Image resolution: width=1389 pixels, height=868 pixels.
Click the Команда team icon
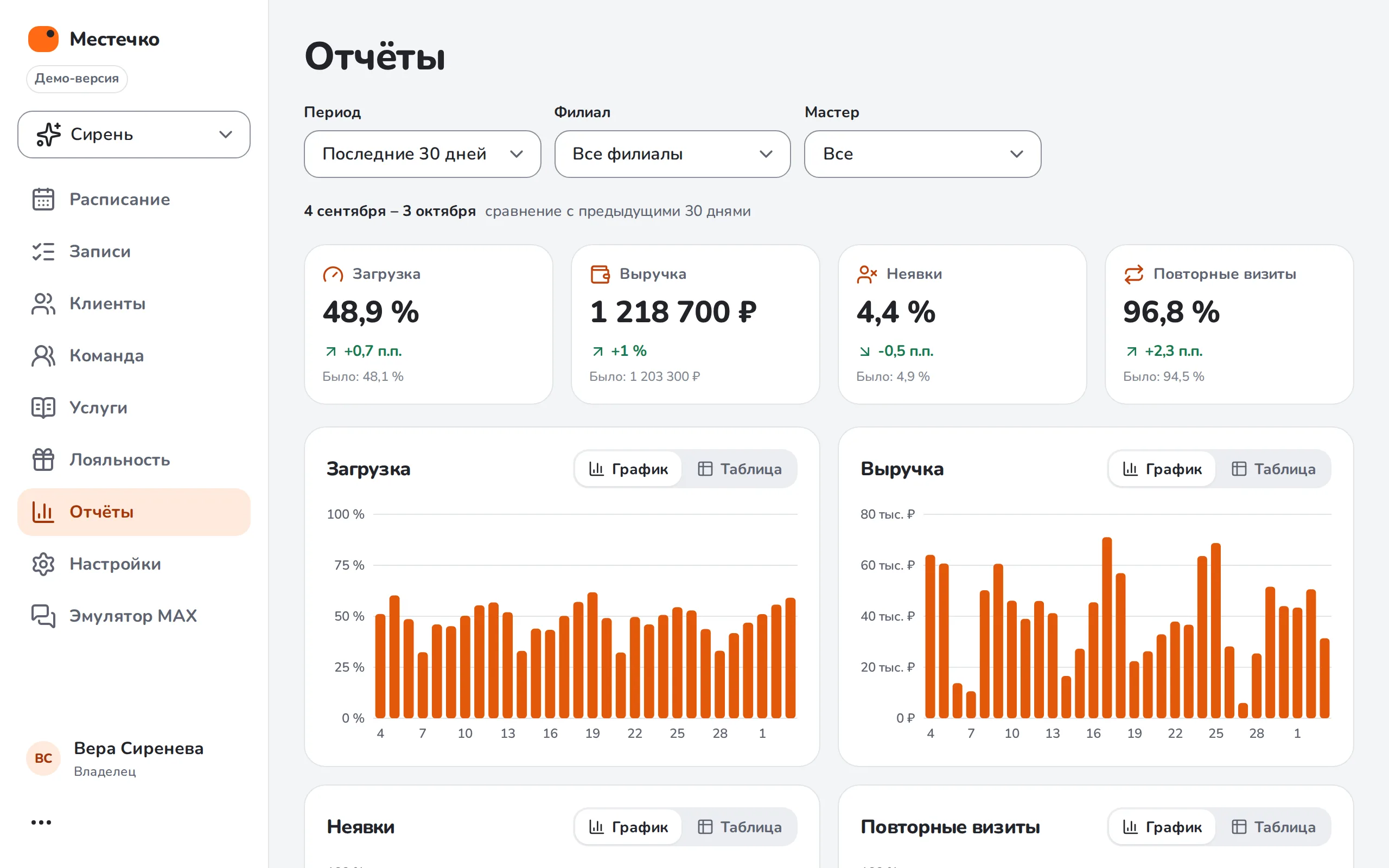click(x=43, y=356)
